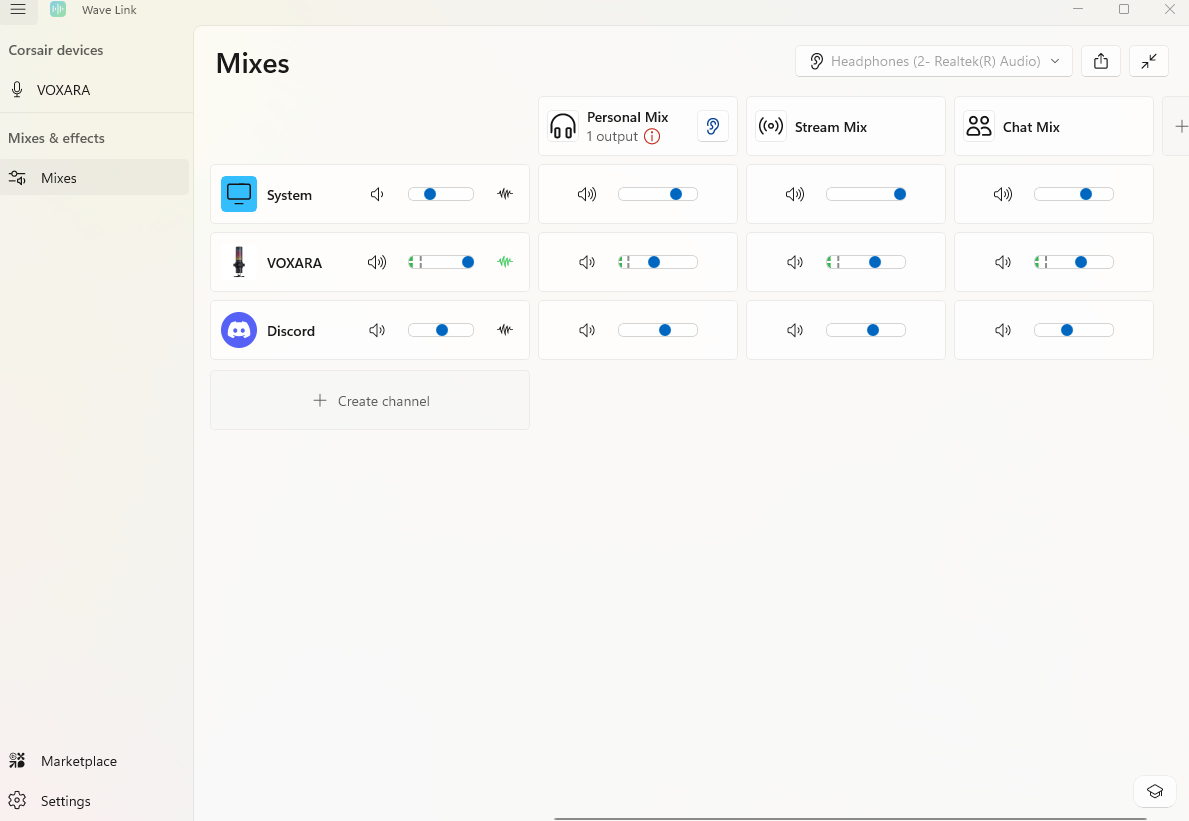Mute System in the Stream Mix
The image size is (1189, 821).
[x=795, y=194]
